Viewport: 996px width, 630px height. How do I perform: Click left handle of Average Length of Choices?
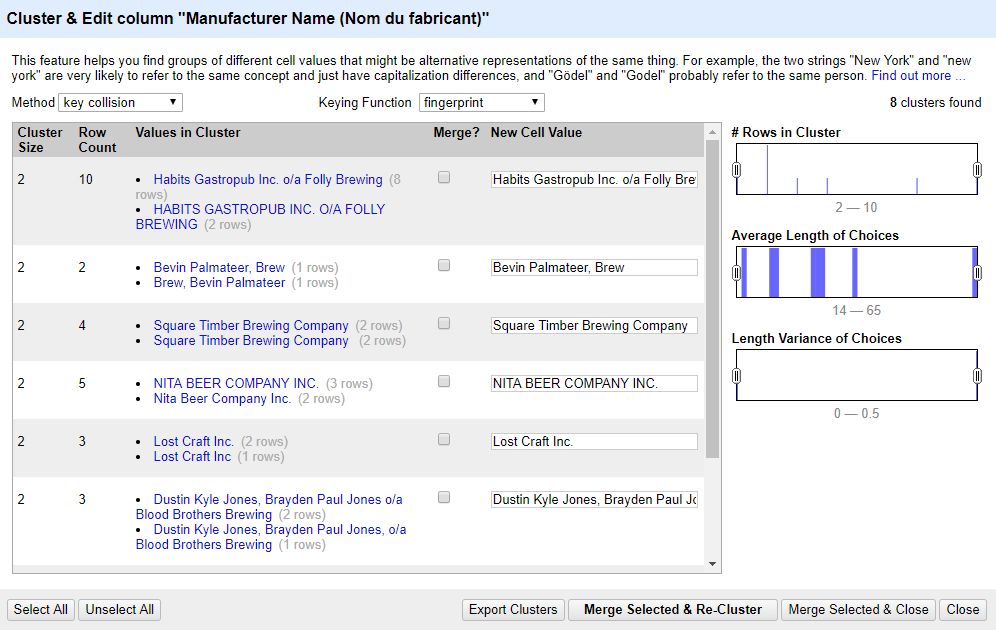pos(736,272)
